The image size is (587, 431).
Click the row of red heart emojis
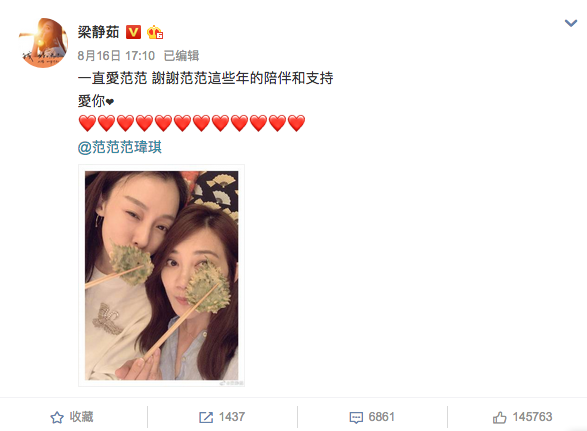click(x=192, y=124)
